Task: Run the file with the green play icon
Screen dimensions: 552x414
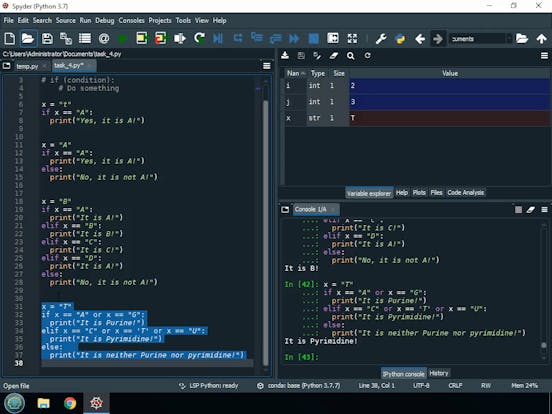Action: pos(123,38)
